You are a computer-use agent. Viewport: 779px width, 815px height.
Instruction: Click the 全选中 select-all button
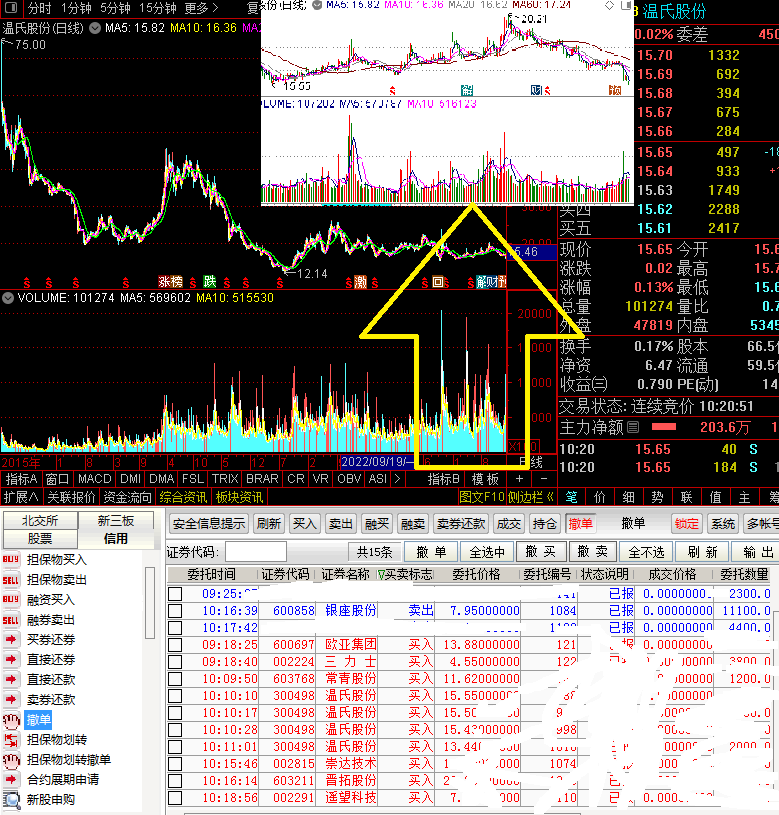(487, 552)
